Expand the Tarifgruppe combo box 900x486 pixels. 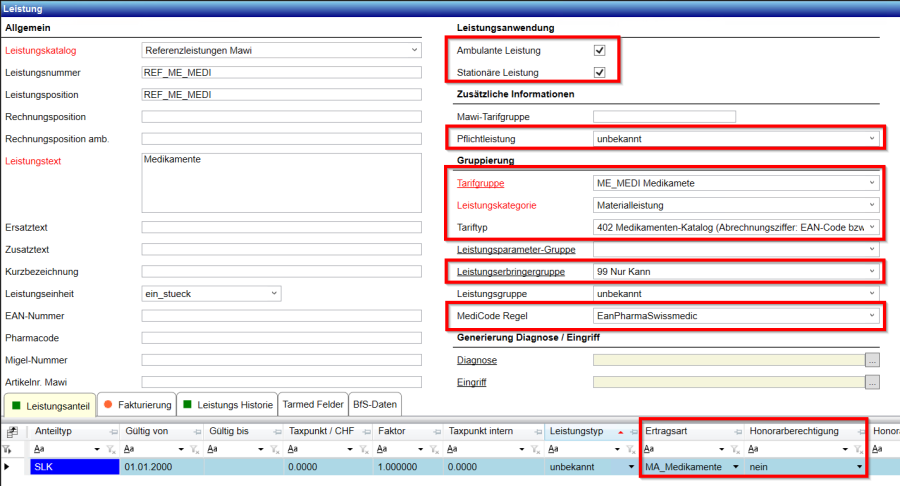(871, 183)
